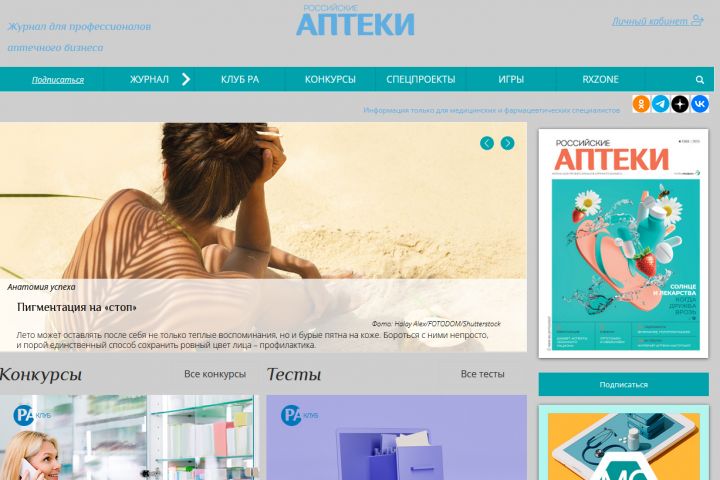Open the КЛУБ РА menu item
Viewport: 720px width, 480px height.
tap(240, 79)
